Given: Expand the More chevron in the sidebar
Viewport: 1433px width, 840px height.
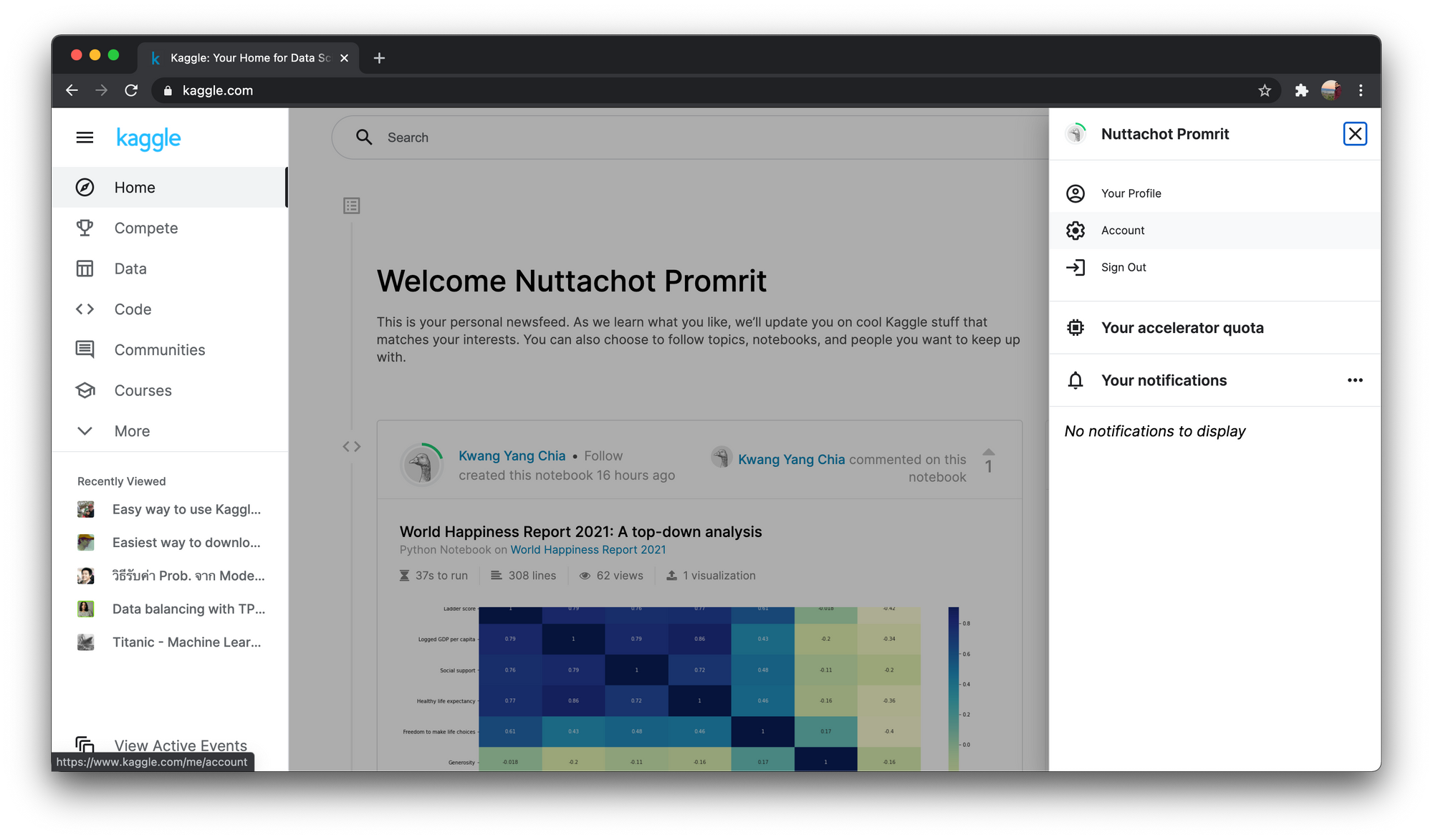Looking at the screenshot, I should pos(85,431).
